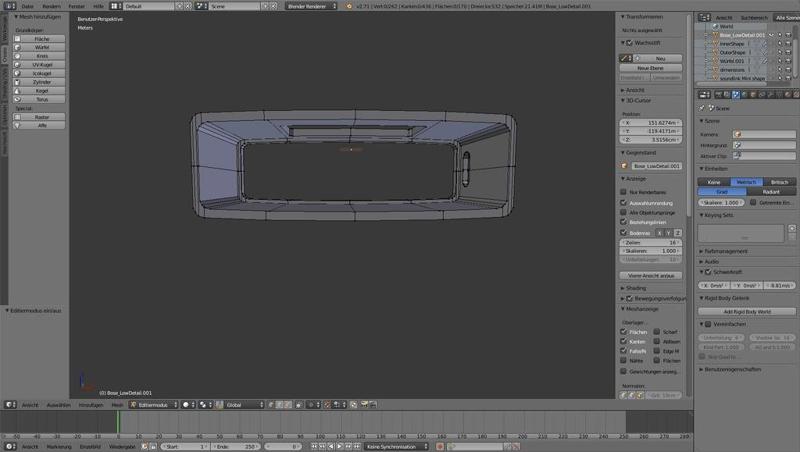Image resolution: width=800 pixels, height=452 pixels.
Task: Open the Blender Renderer engine dropdown
Action: tap(312, 6)
